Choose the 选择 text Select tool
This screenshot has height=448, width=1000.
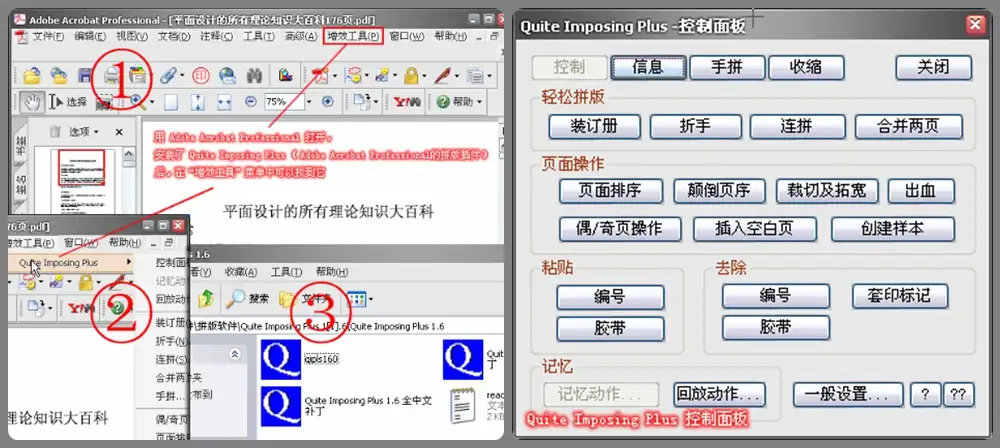tap(68, 101)
